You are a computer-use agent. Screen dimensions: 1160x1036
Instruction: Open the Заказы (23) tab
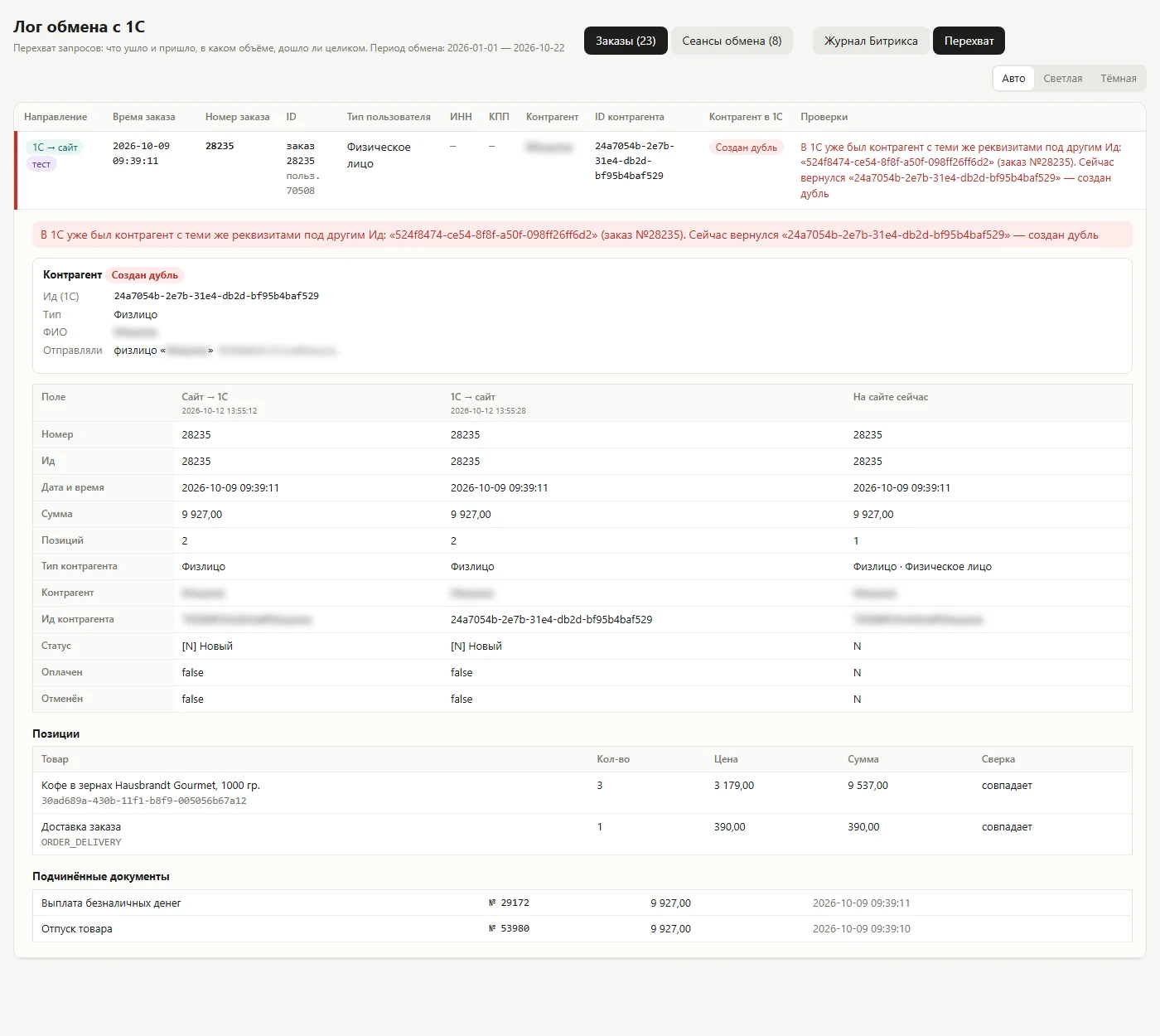pos(626,41)
